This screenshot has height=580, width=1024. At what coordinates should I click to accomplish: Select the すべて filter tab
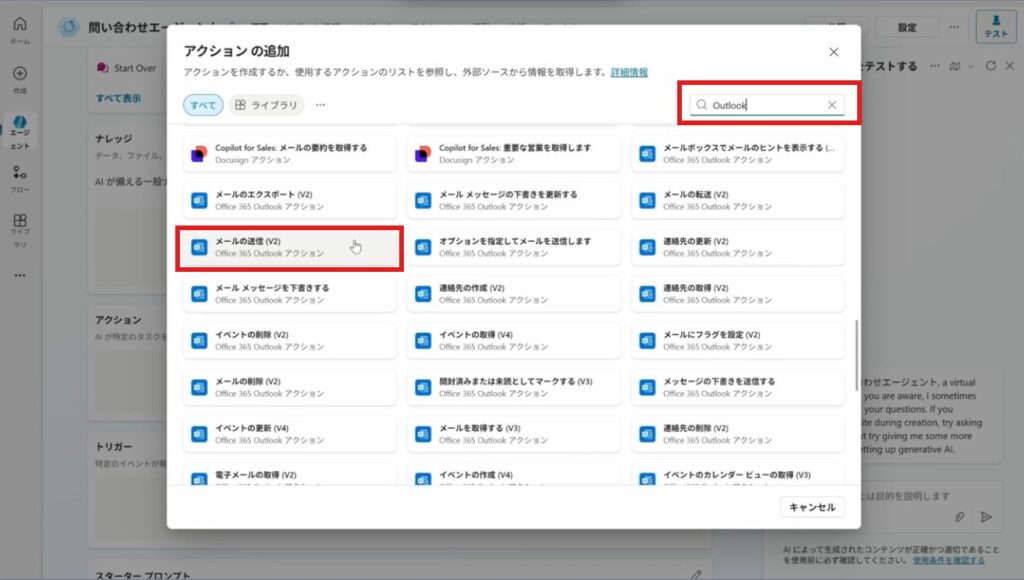point(203,105)
